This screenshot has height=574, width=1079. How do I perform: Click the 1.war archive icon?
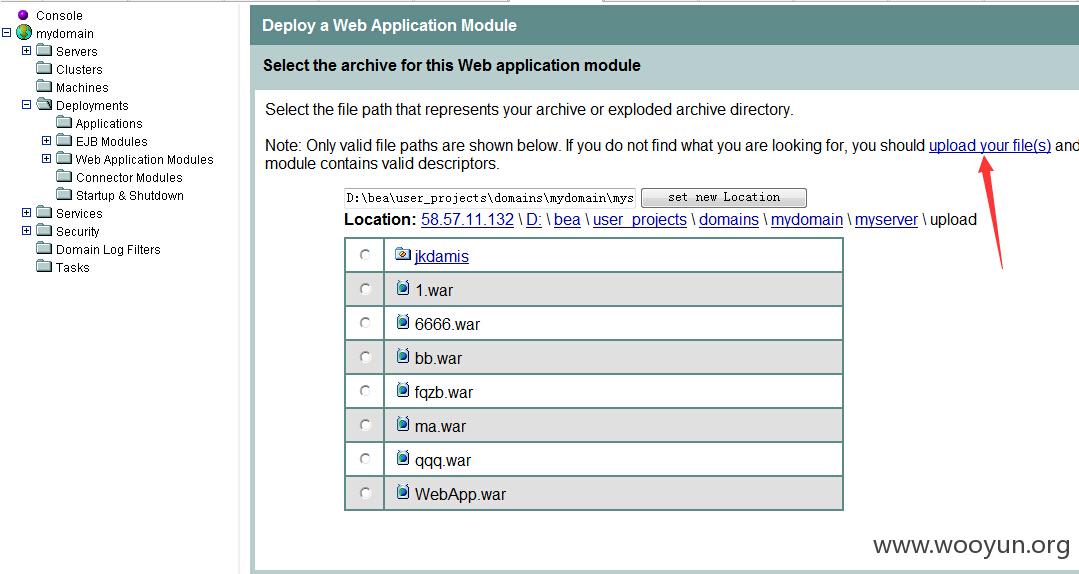(x=403, y=288)
